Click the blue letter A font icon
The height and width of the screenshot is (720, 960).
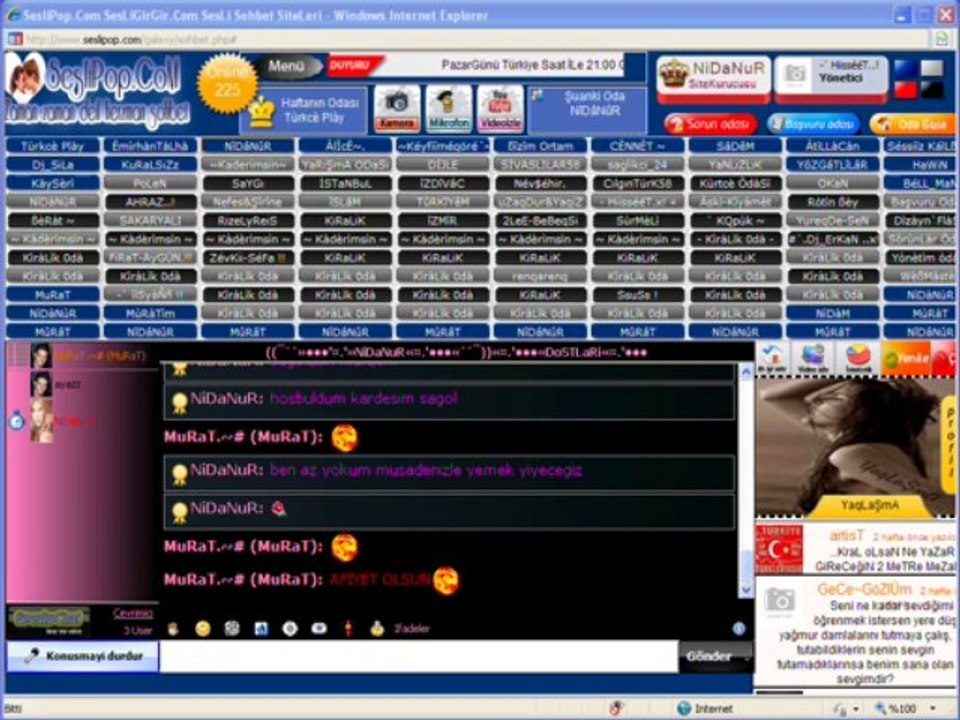point(261,628)
